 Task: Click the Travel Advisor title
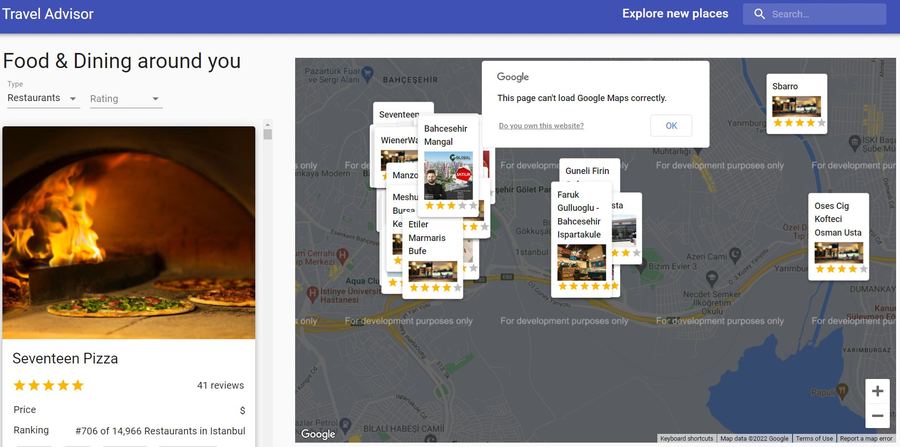pos(48,14)
